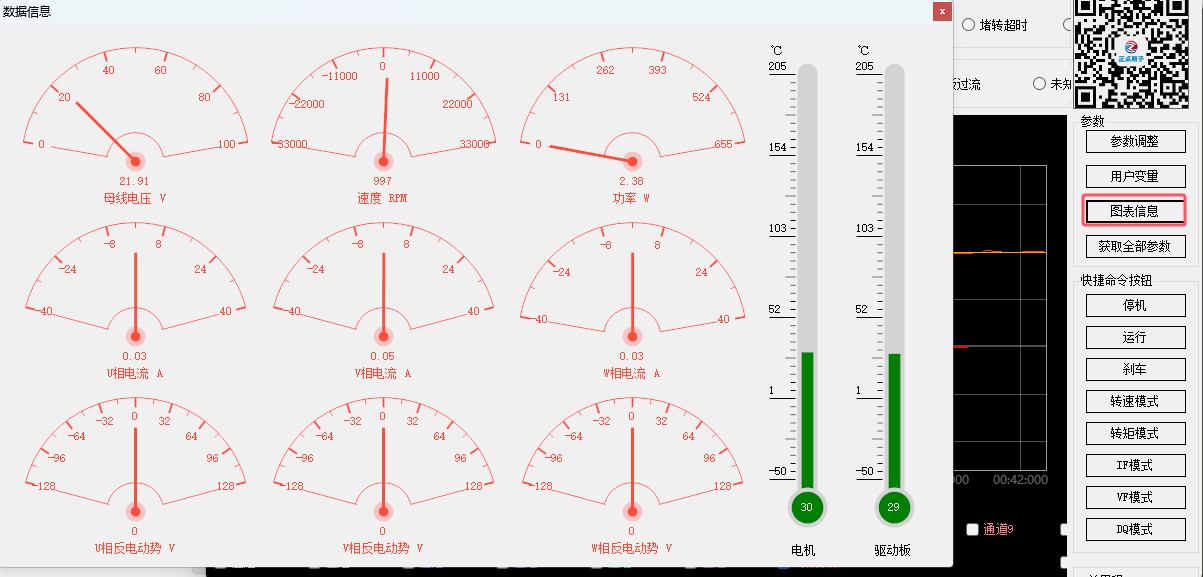Image resolution: width=1203 pixels, height=577 pixels.
Task: Click the 快捷命令按钮 group label
Action: point(1116,281)
